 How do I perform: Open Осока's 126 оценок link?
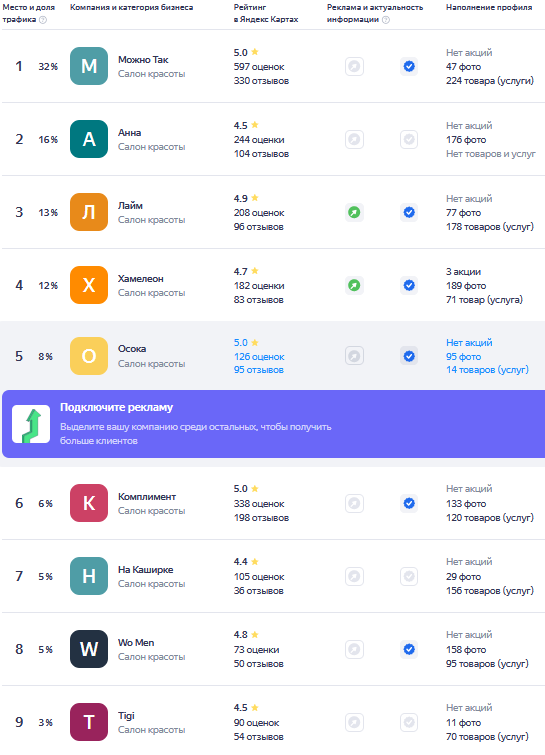click(259, 357)
